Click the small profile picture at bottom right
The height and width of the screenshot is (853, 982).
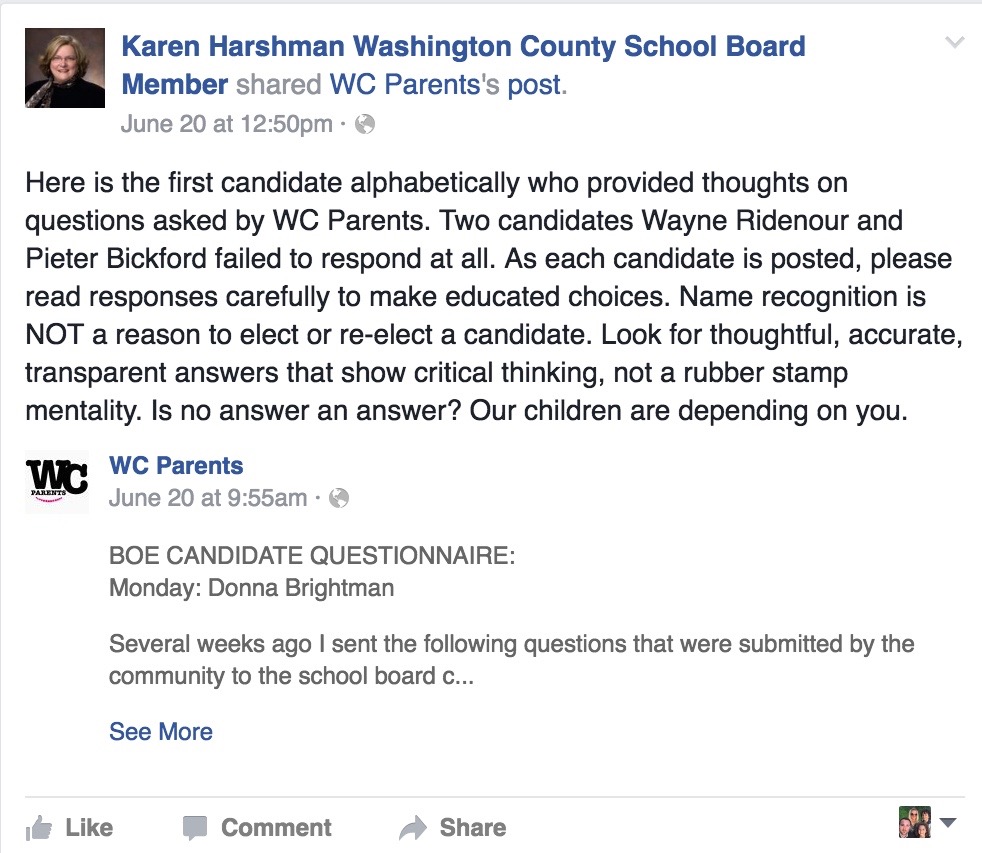914,822
